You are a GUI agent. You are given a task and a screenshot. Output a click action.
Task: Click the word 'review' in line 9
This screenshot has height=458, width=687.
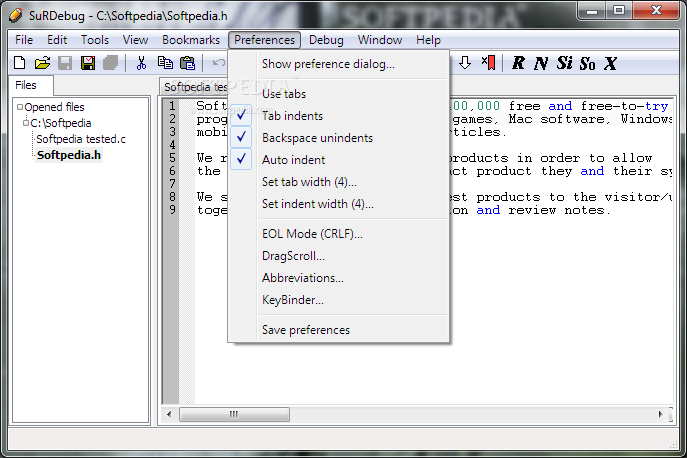click(x=532, y=210)
